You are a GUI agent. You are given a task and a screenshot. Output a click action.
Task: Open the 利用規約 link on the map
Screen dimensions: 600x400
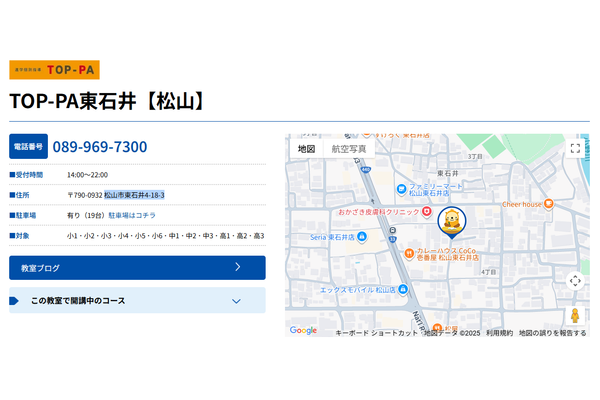[x=499, y=333]
